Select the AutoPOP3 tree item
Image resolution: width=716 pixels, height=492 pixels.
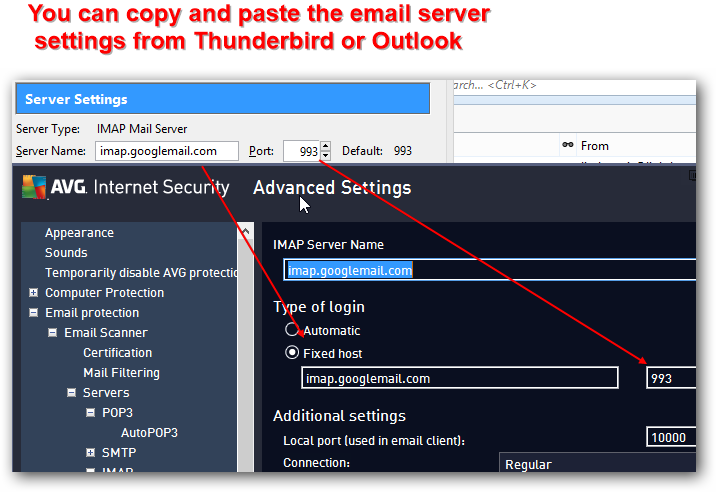149,433
